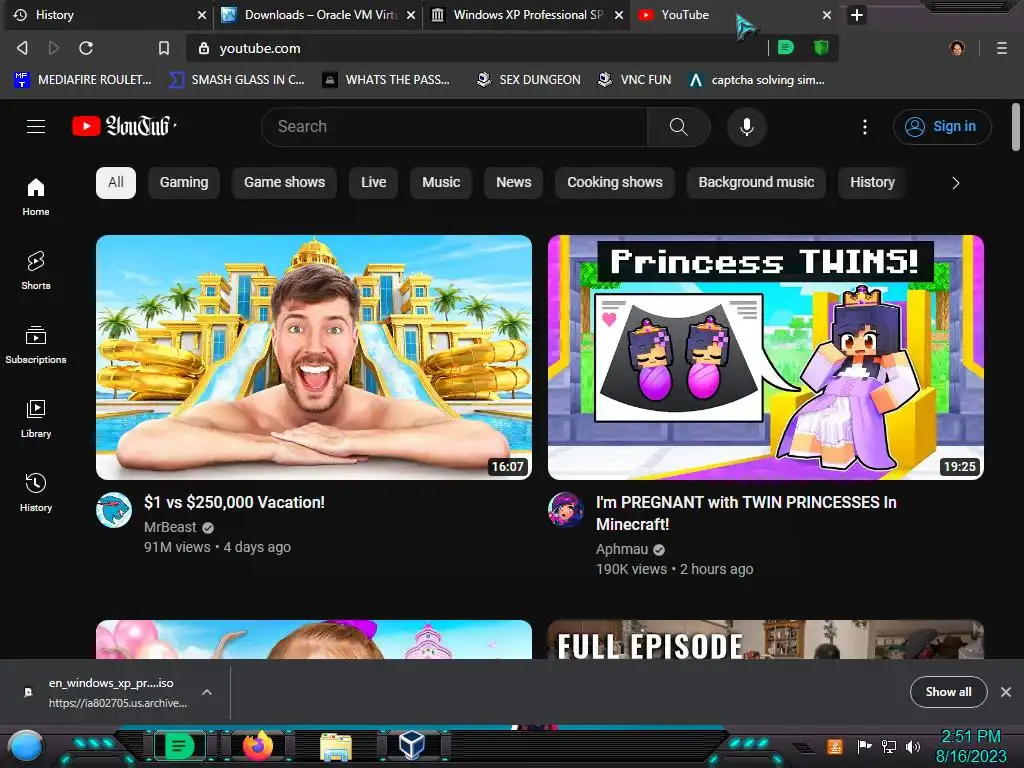This screenshot has height=768, width=1024.
Task: Open I'm PREGNANT with TWIN PRINCESSES title
Action: coord(746,513)
